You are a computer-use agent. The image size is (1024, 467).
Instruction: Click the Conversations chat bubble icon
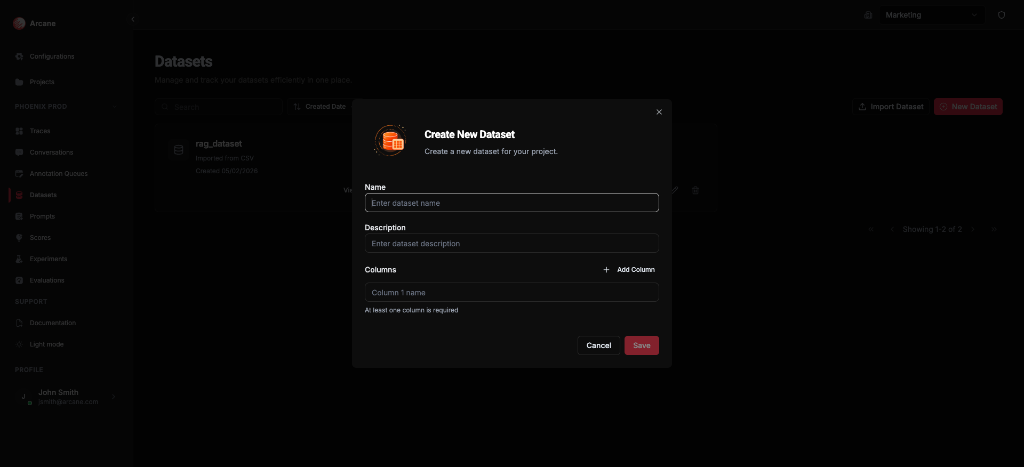pos(19,152)
